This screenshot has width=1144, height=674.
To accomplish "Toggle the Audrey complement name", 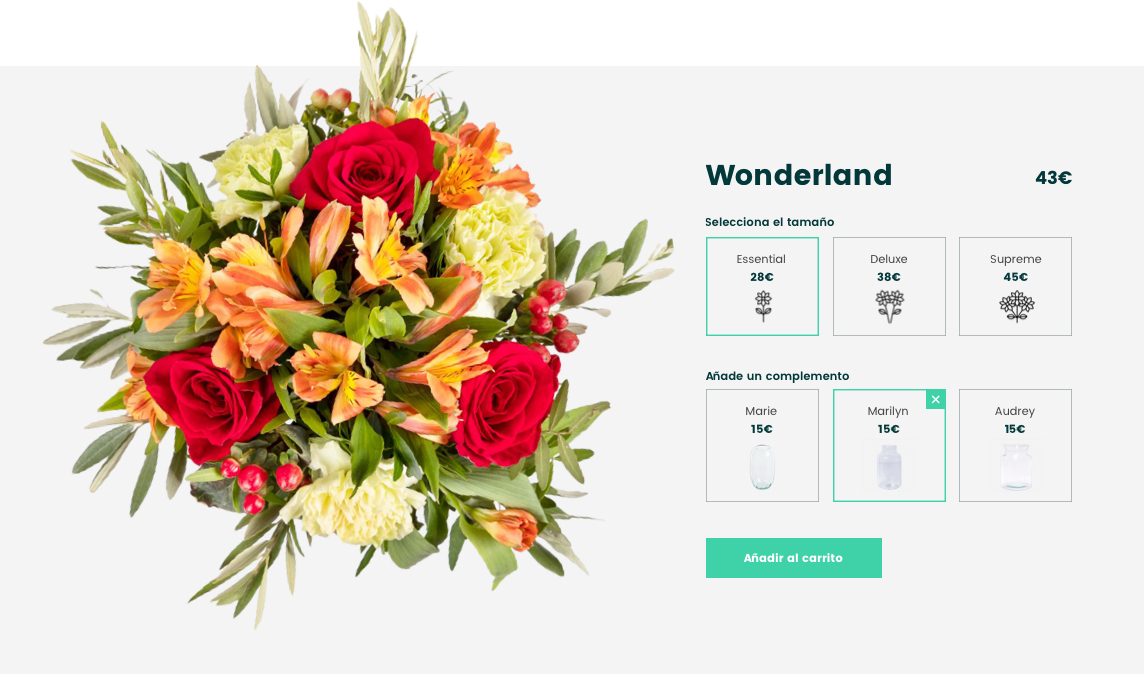I will click(1015, 411).
